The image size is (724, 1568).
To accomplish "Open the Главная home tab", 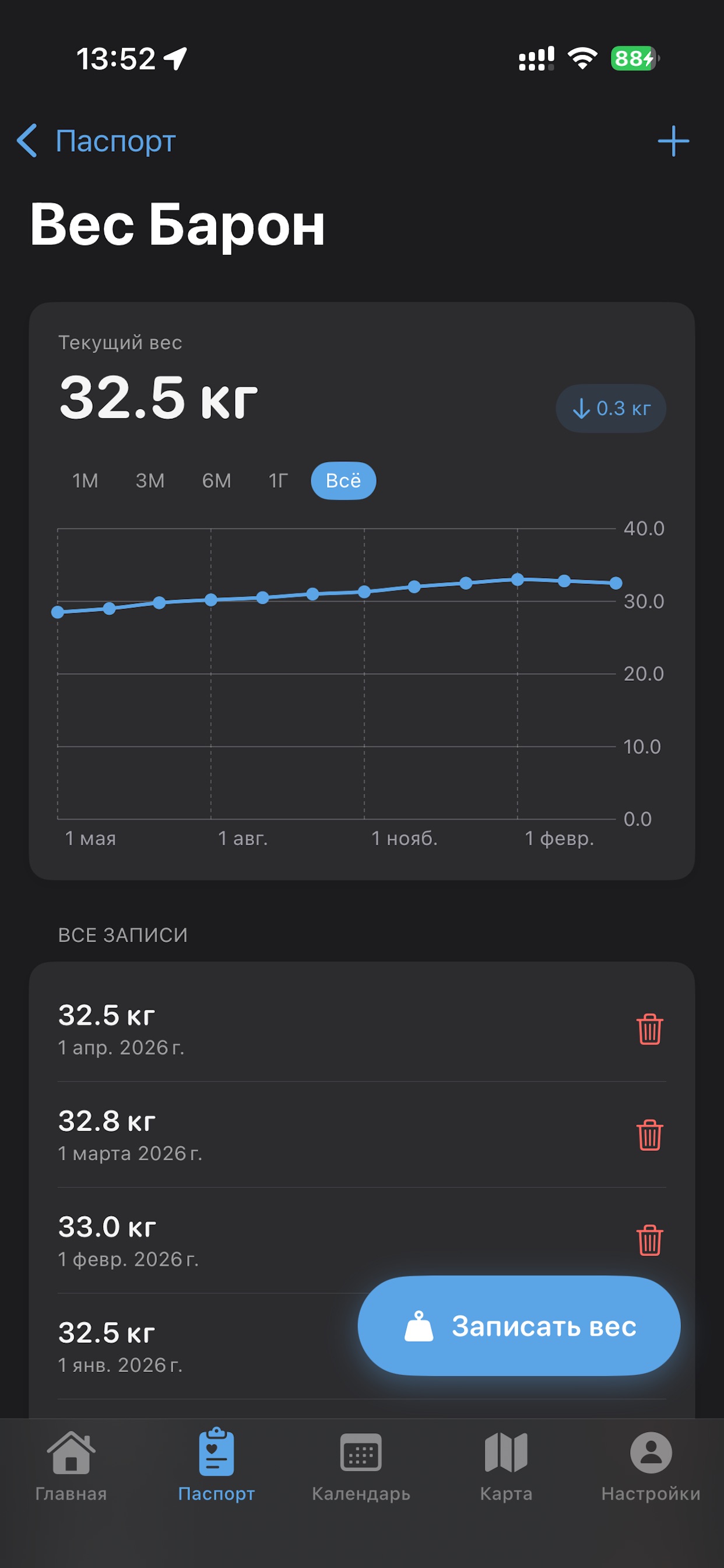I will tap(71, 1466).
